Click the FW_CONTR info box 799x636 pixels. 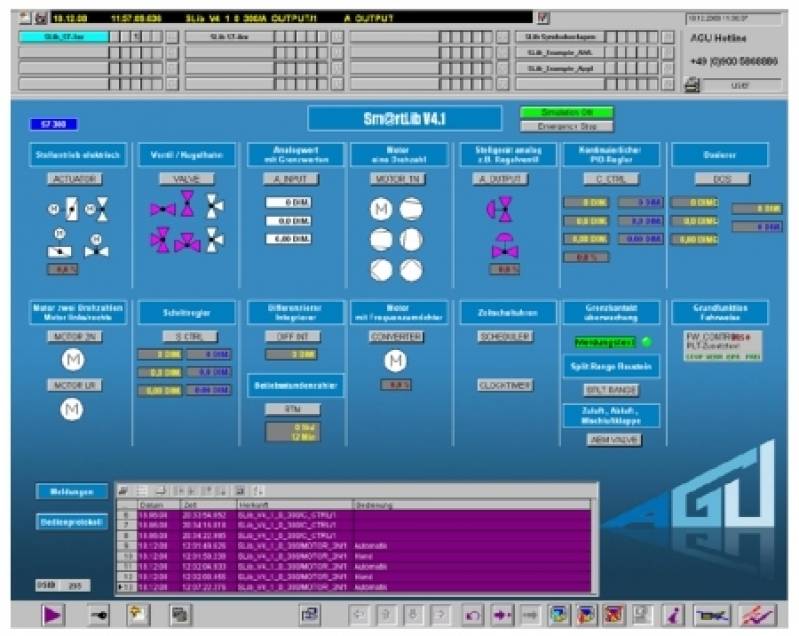click(723, 347)
